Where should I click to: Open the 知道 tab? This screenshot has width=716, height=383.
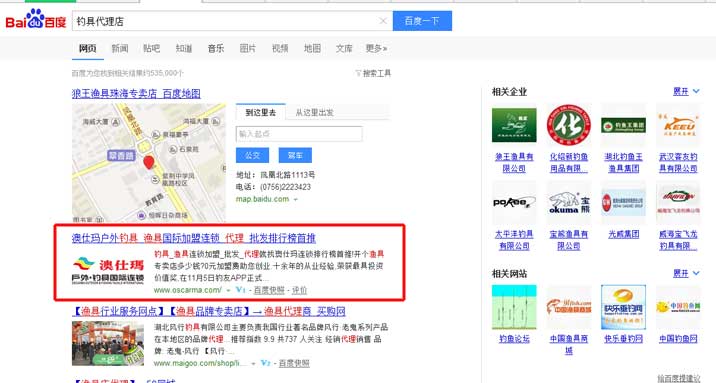point(184,48)
